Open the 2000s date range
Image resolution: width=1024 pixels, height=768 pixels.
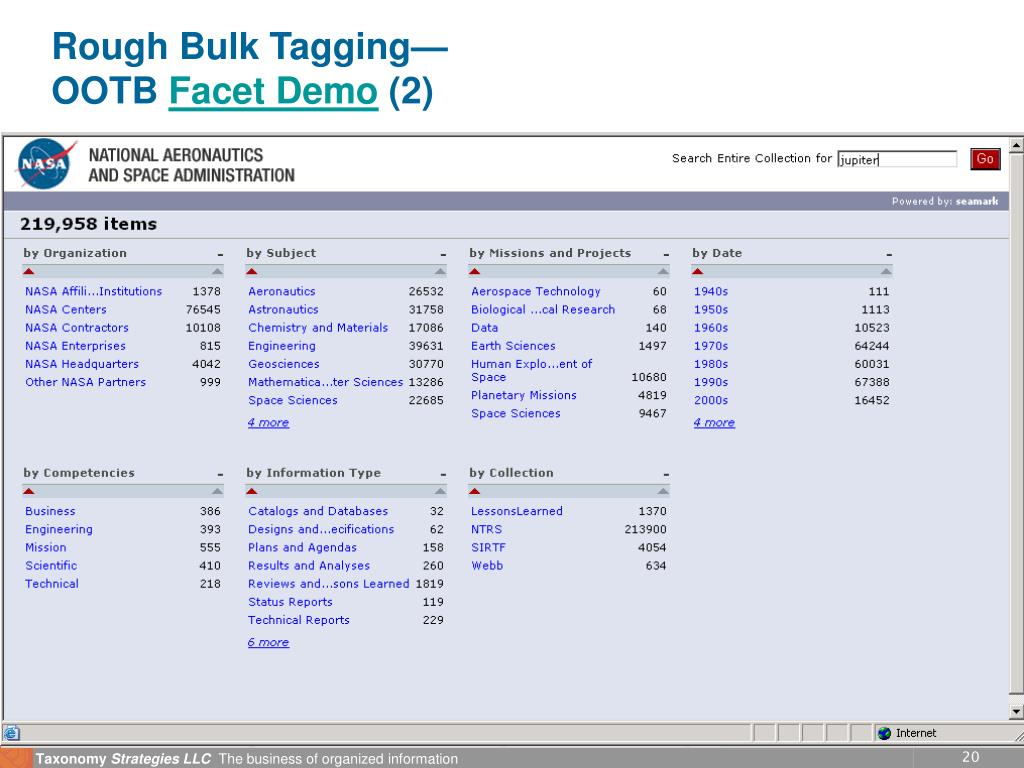pyautogui.click(x=711, y=400)
